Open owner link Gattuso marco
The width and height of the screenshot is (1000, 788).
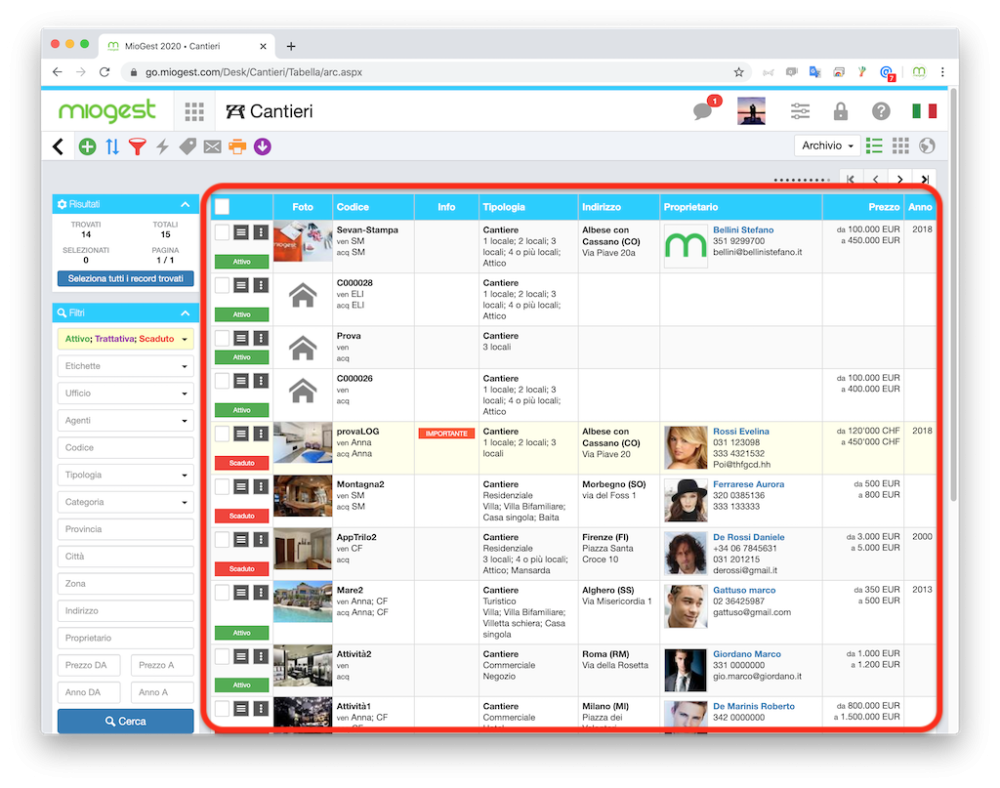tap(744, 590)
